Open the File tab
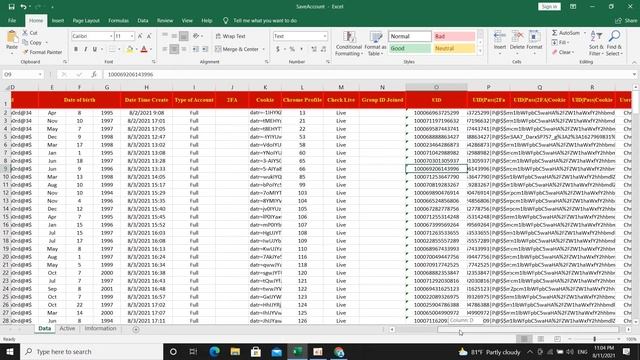 (12, 20)
